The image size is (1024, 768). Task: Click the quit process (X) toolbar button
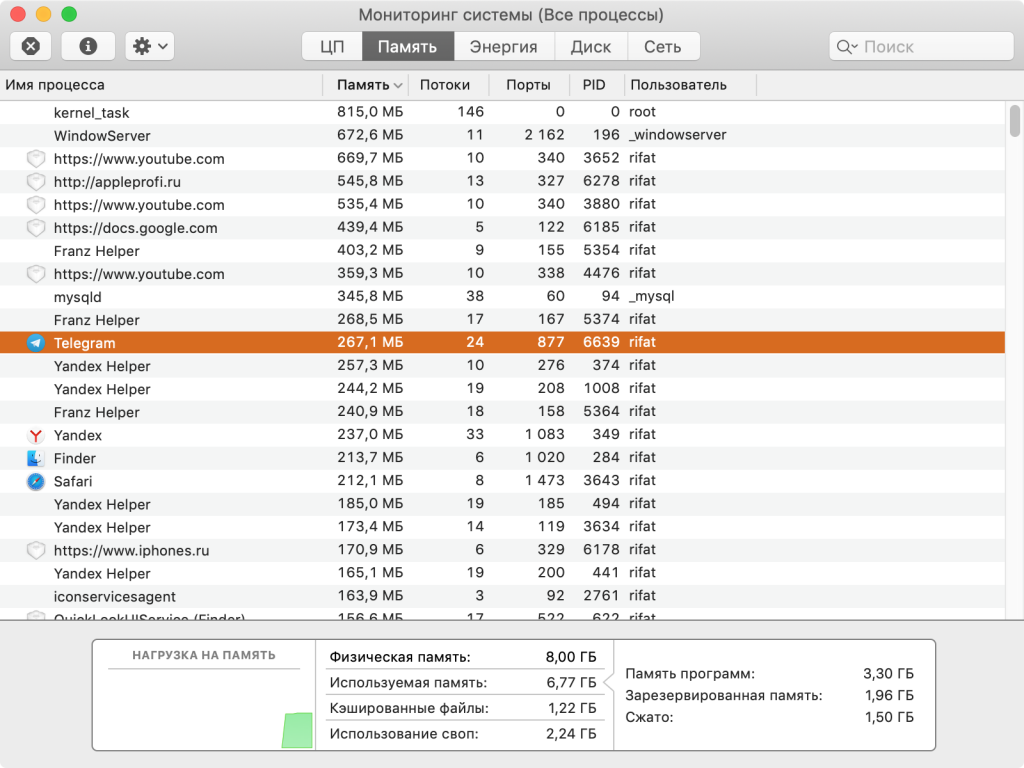31,46
